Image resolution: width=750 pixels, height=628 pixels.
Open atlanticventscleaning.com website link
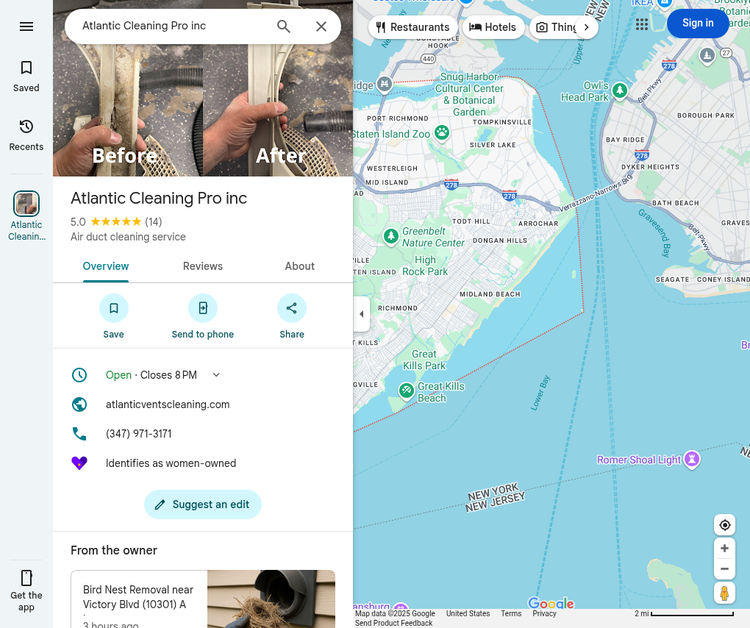pos(167,405)
